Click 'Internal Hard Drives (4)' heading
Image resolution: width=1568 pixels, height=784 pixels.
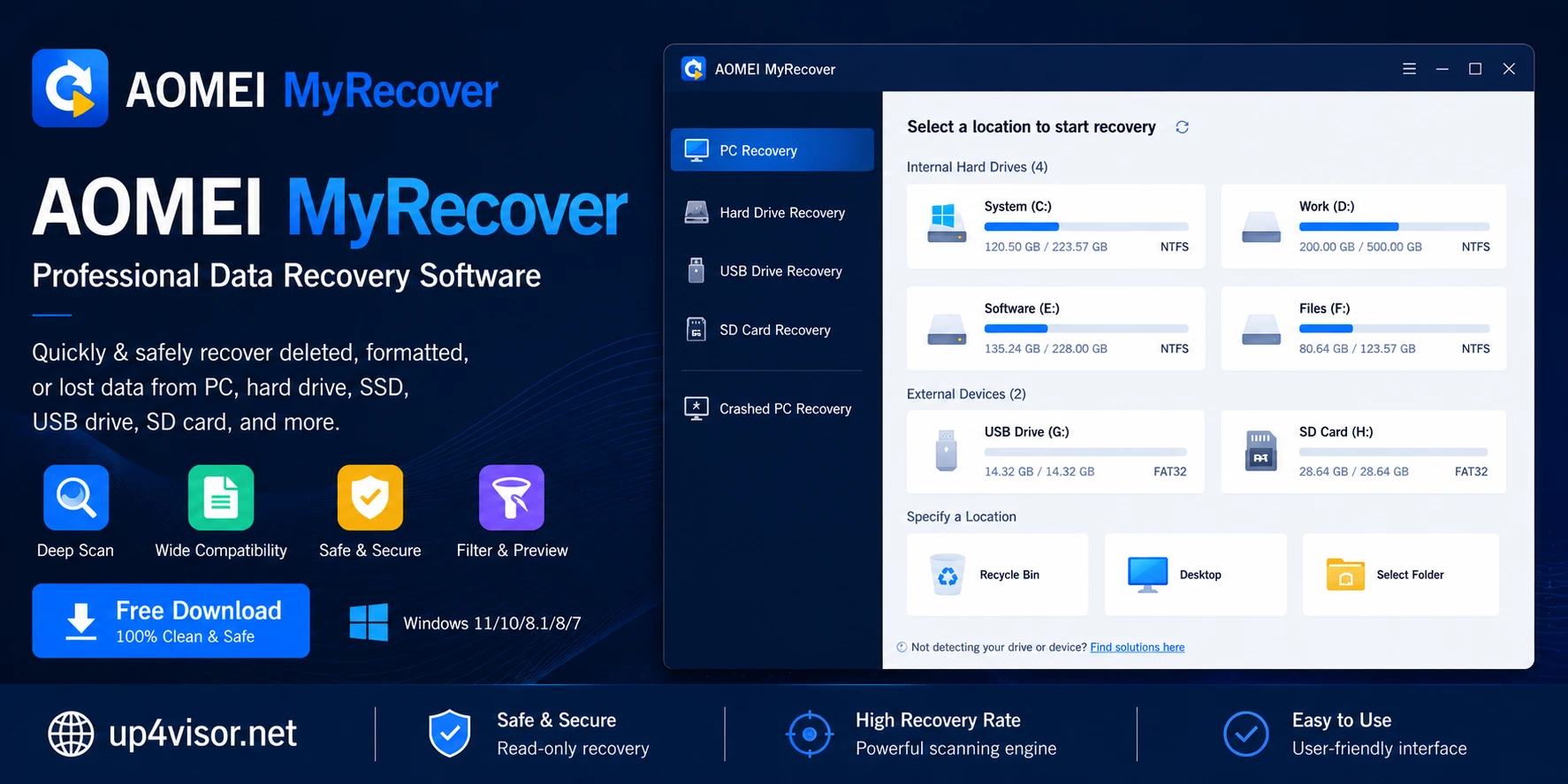[x=977, y=167]
